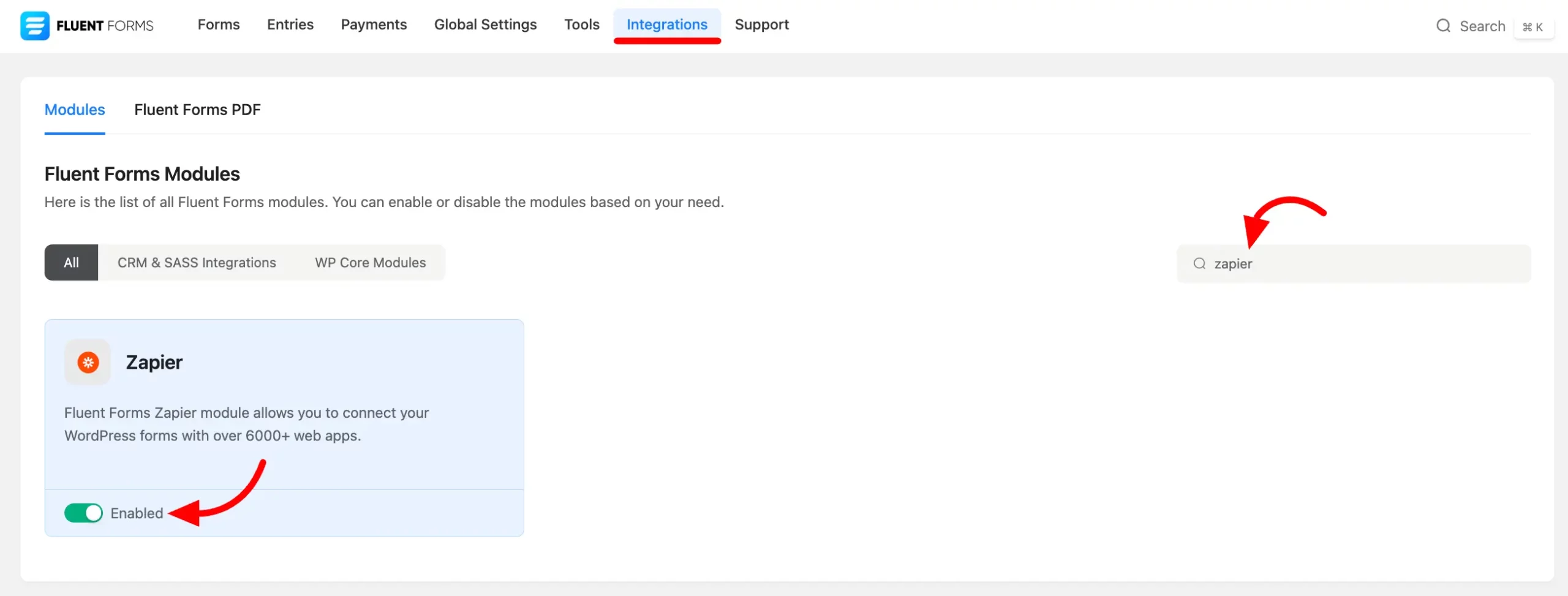Go to the Entries page

[290, 25]
